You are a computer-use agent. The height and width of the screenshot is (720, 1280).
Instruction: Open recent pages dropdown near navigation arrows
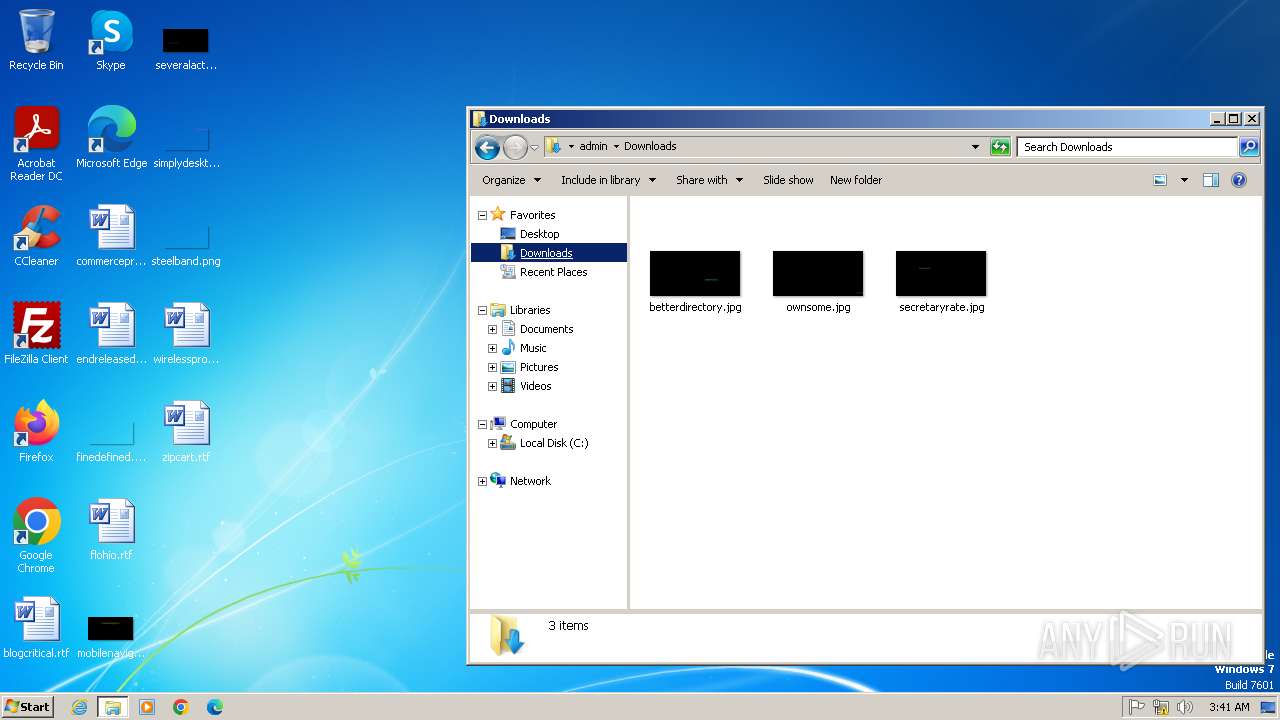[534, 147]
